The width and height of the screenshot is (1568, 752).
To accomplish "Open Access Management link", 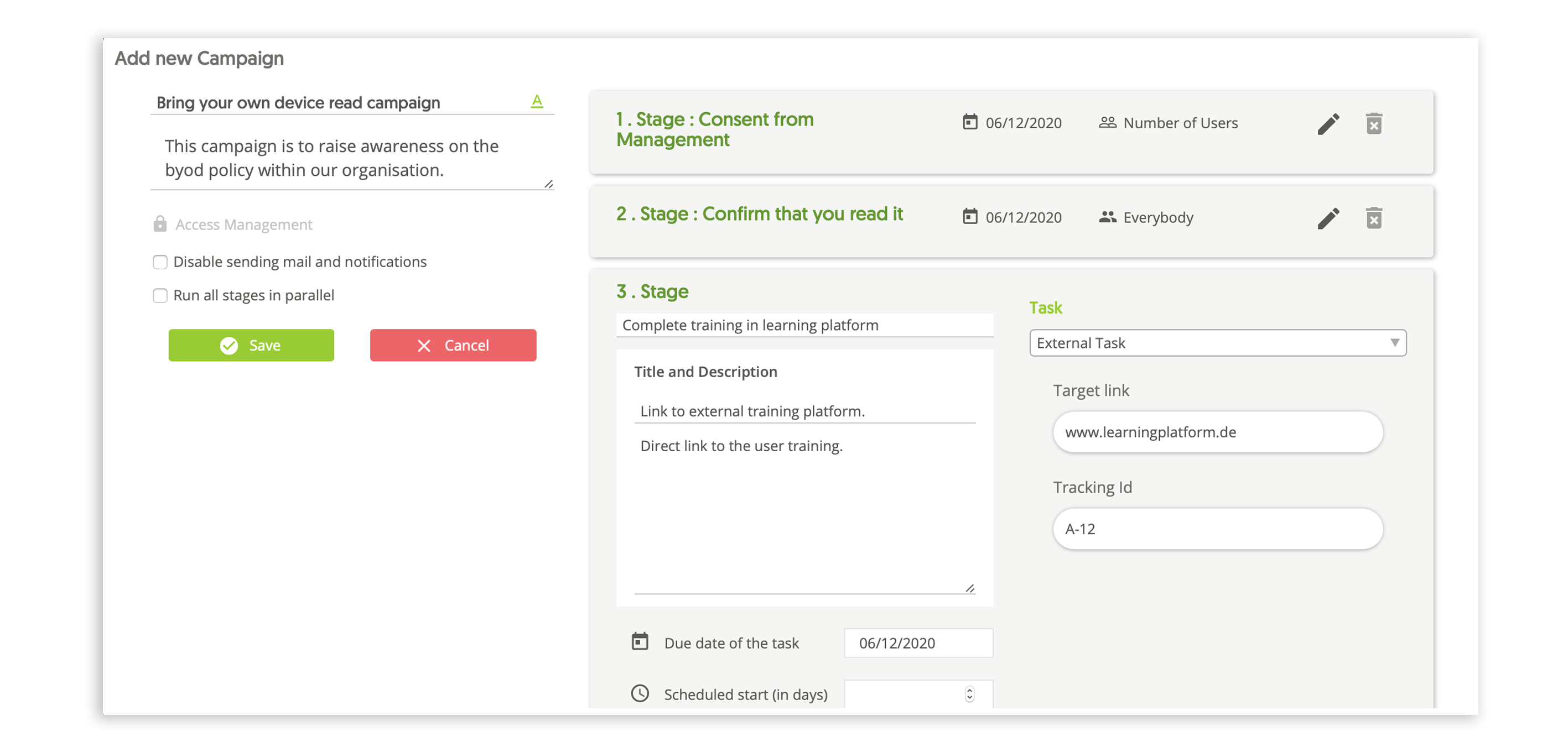I will click(x=243, y=224).
